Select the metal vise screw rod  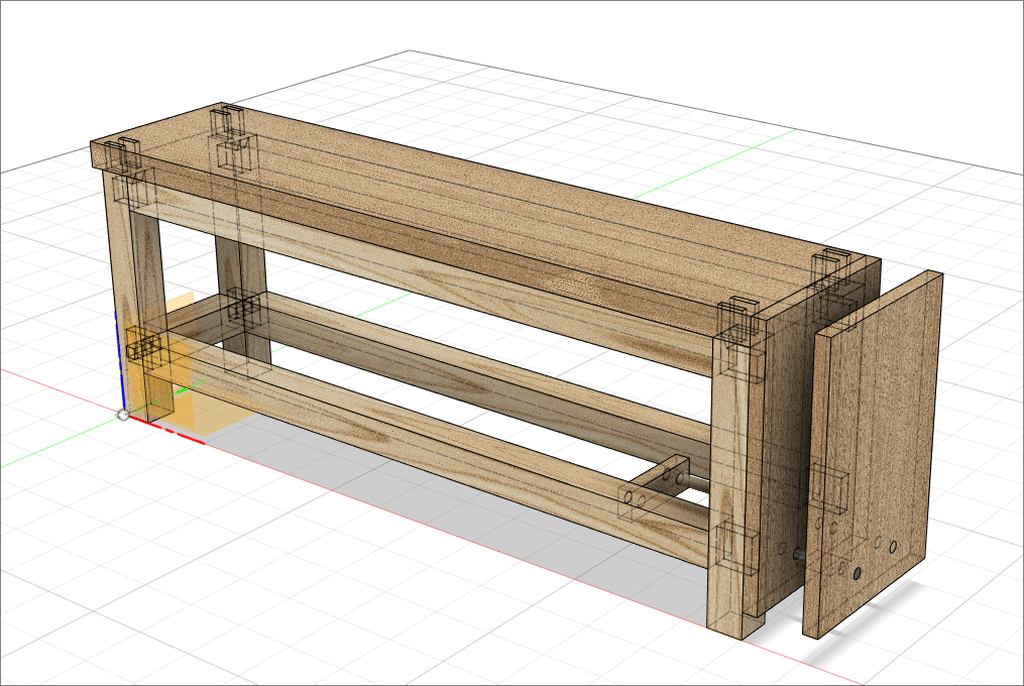[799, 555]
